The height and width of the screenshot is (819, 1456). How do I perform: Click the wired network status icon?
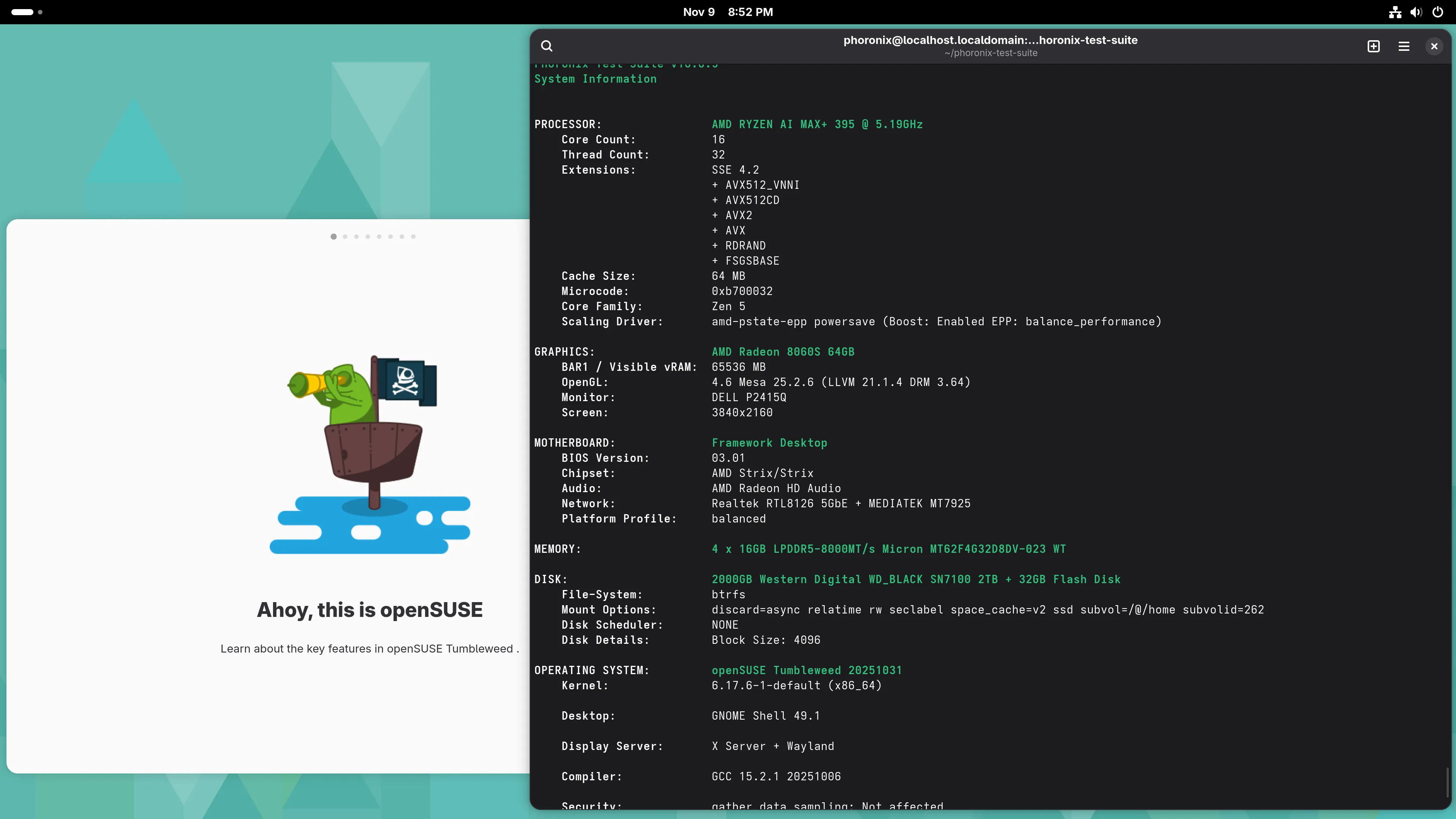pos(1395,12)
